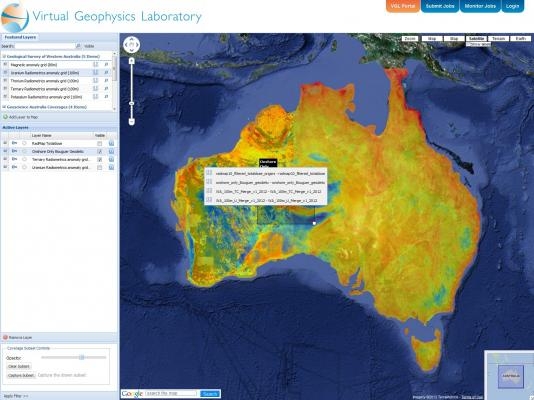Click the green Add Layer to Map icon
Viewport: 534px width, 400px height.
tap(5, 117)
